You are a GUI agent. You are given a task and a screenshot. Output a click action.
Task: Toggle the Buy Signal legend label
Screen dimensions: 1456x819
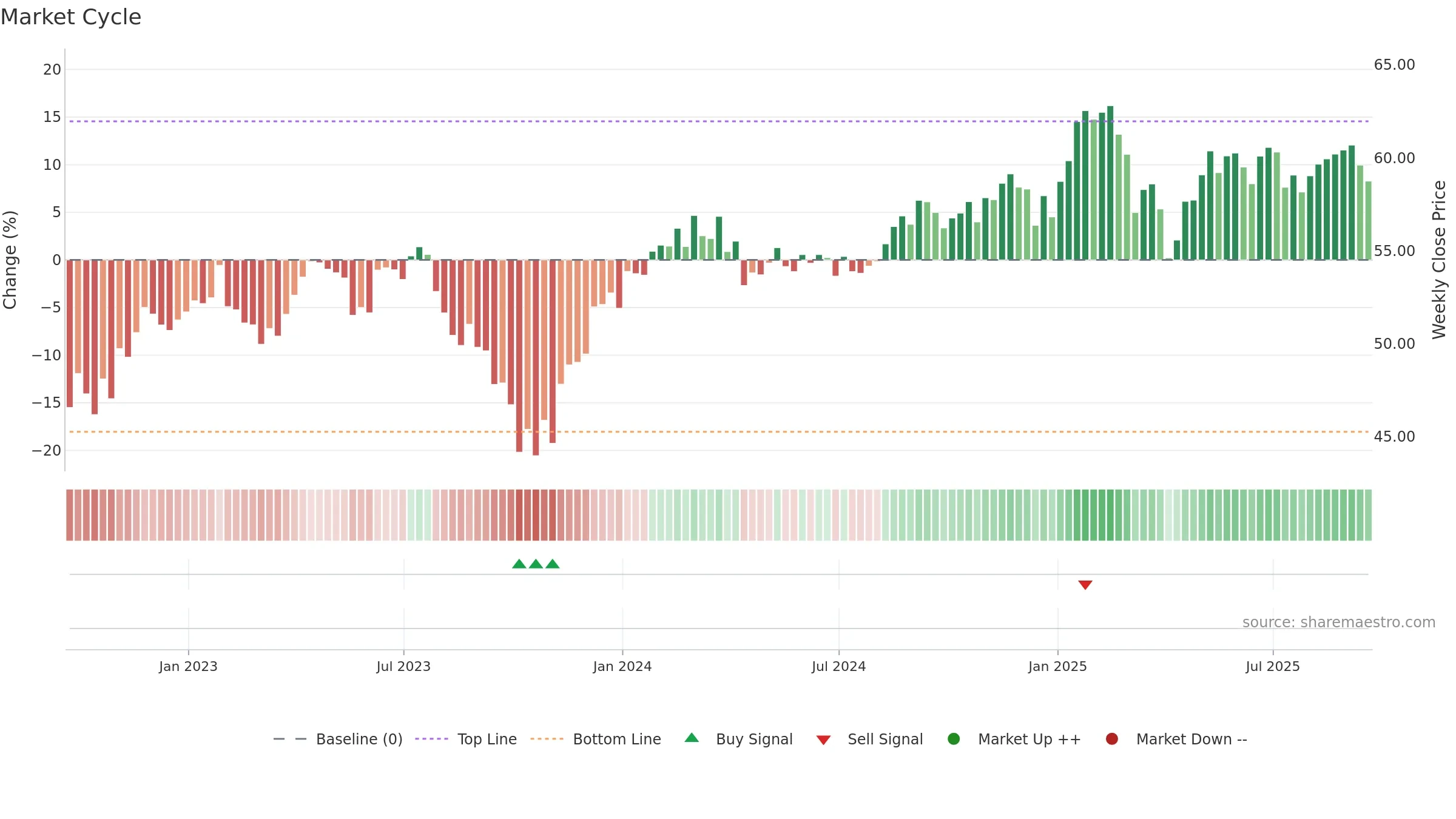click(x=754, y=739)
